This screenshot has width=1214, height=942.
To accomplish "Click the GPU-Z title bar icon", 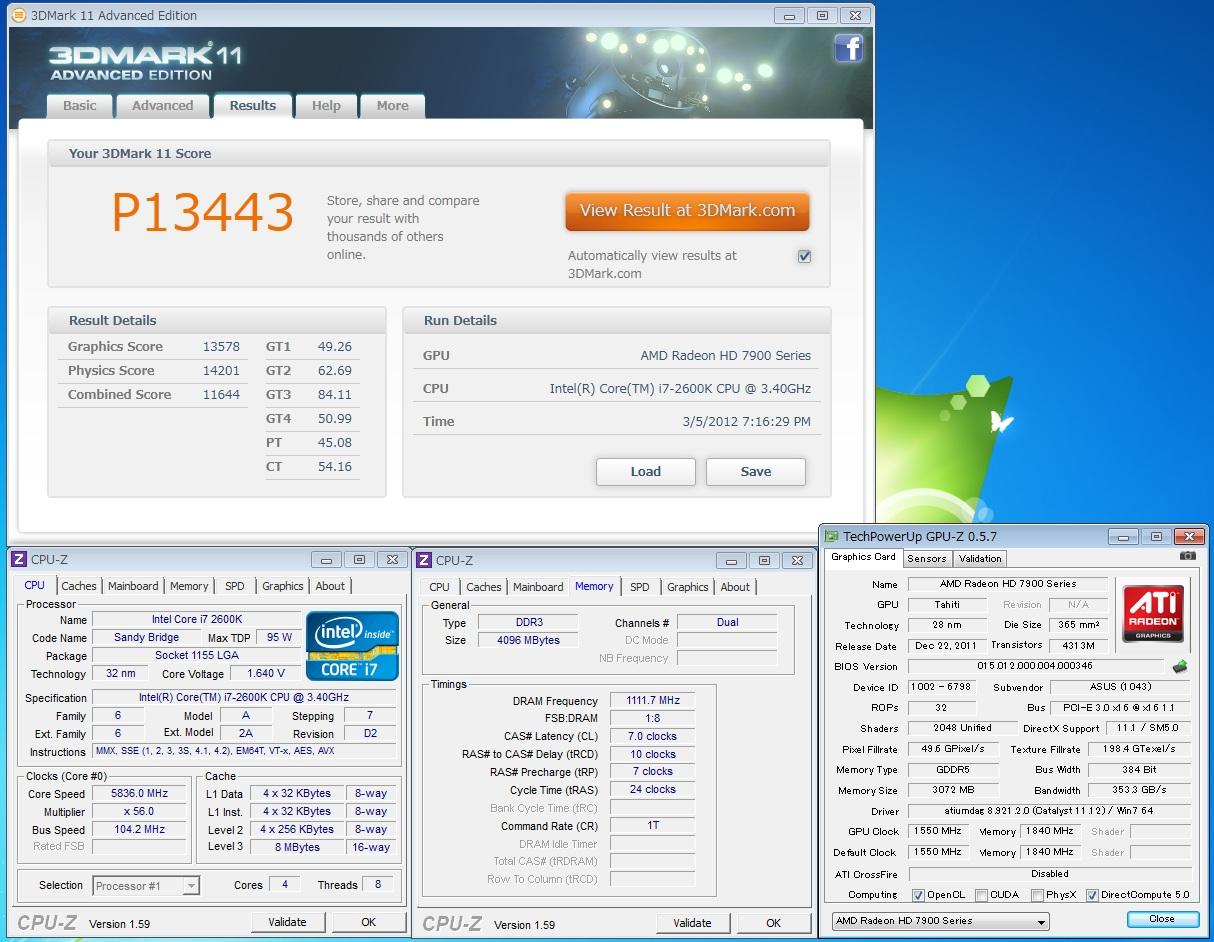I will point(831,536).
